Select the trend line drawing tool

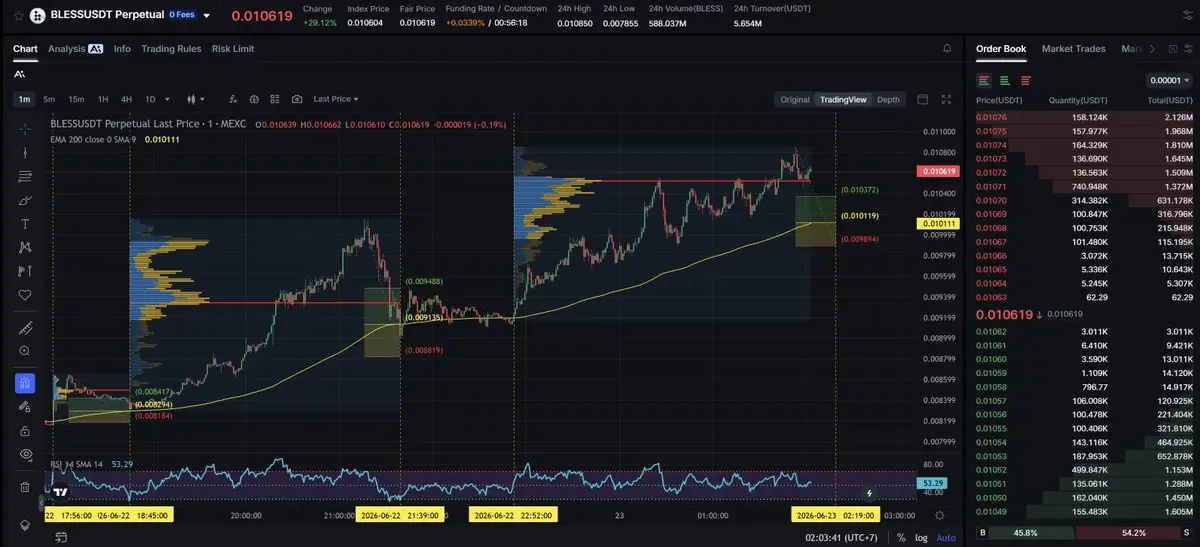coord(25,153)
